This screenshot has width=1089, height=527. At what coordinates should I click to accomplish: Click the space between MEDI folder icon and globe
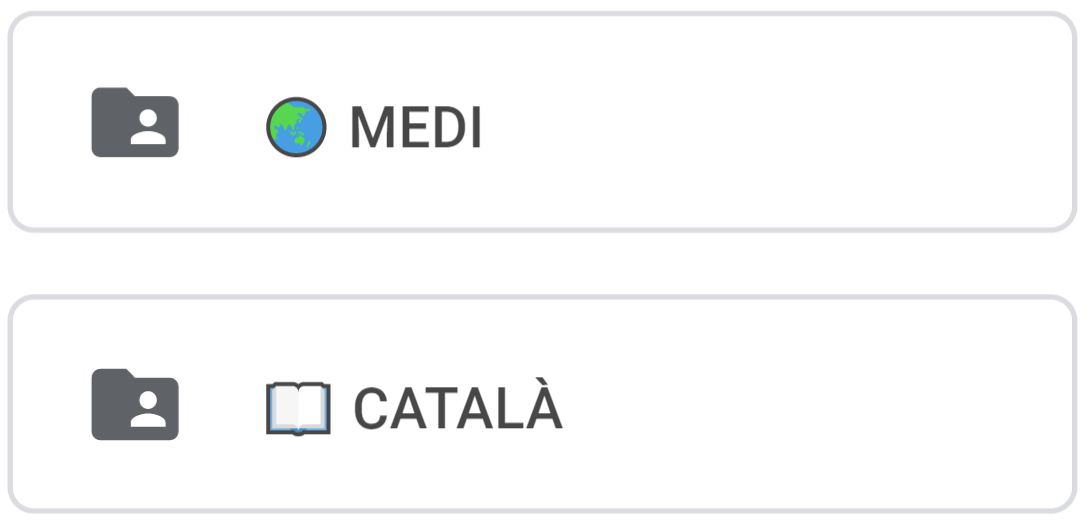tap(222, 125)
